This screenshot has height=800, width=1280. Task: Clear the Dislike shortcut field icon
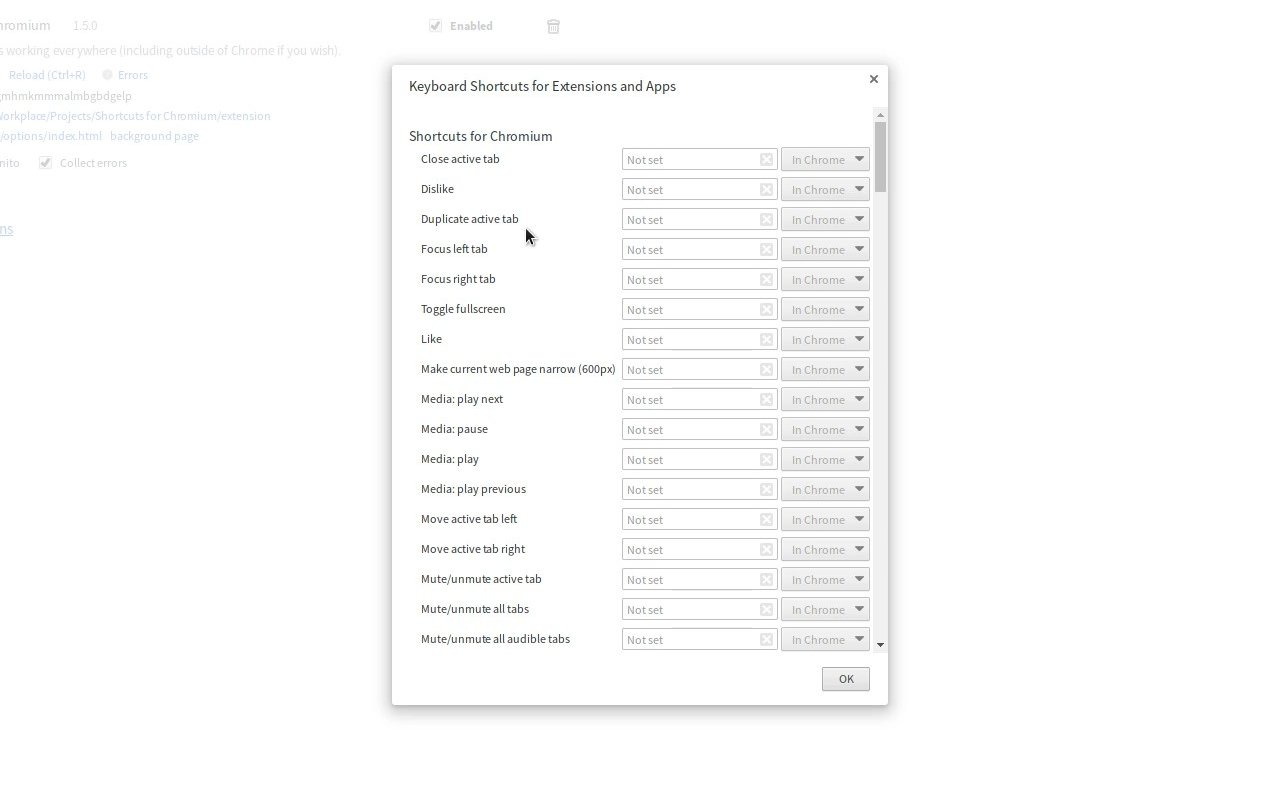766,190
